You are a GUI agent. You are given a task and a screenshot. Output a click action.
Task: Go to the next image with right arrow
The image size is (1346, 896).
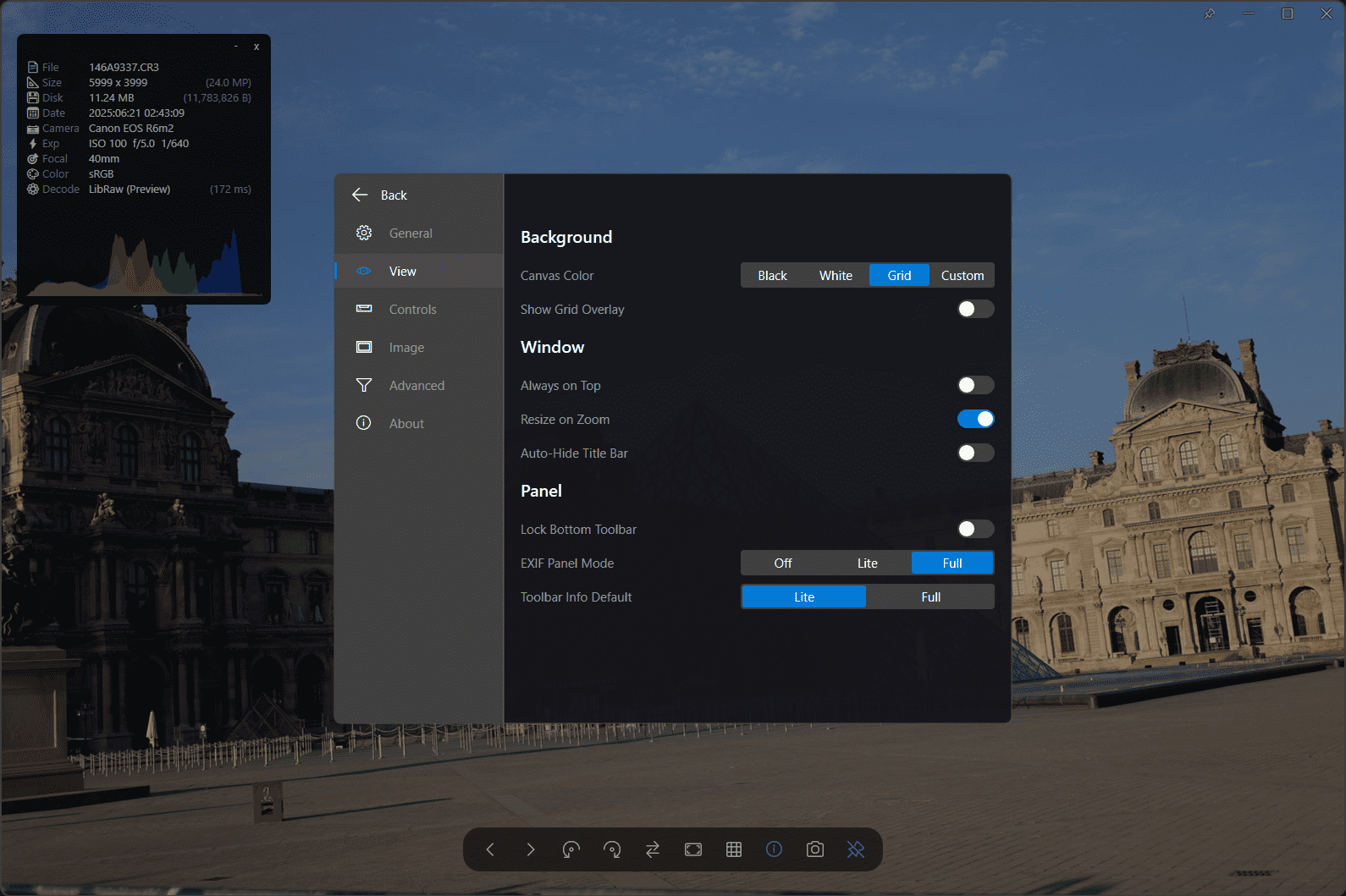pyautogui.click(x=531, y=849)
